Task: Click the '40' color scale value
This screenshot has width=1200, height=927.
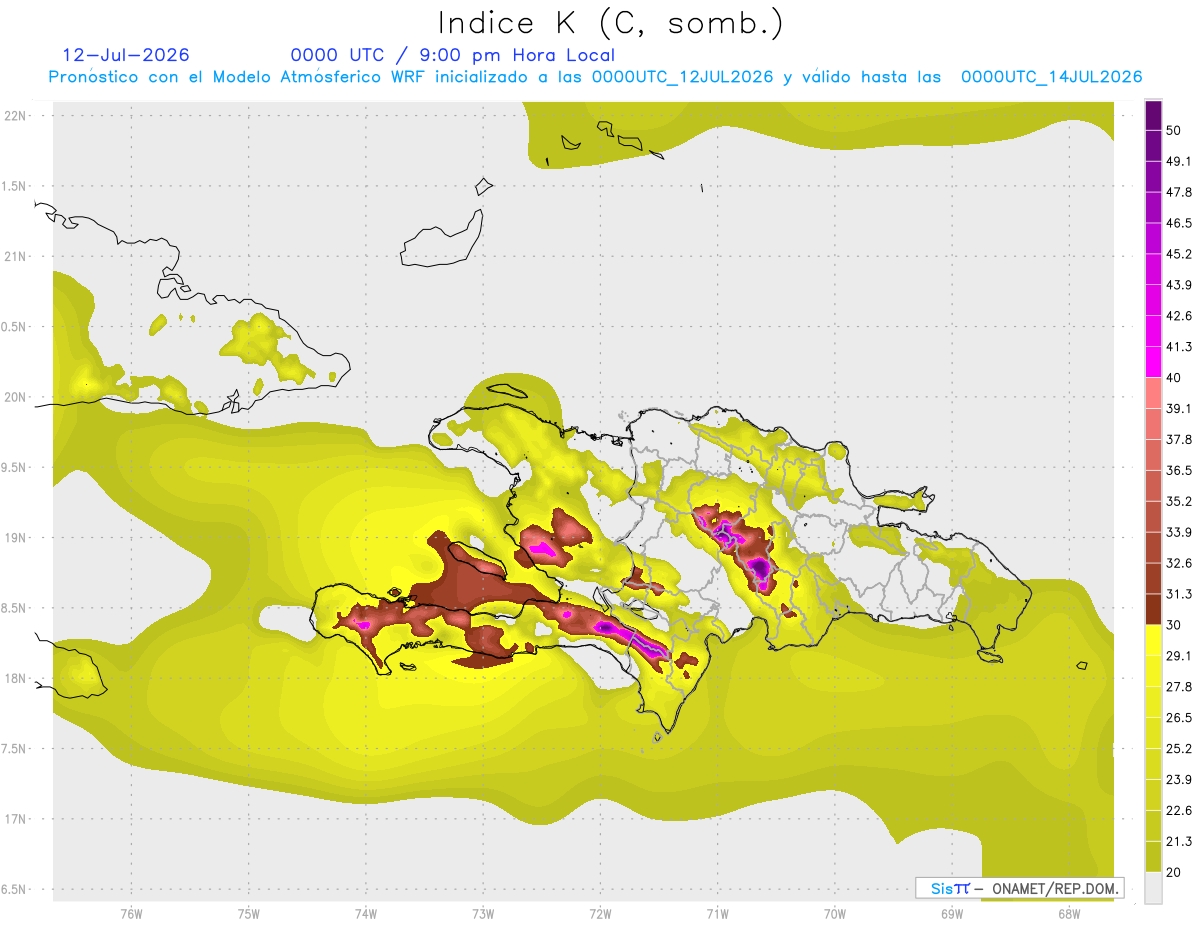Action: tap(1175, 378)
